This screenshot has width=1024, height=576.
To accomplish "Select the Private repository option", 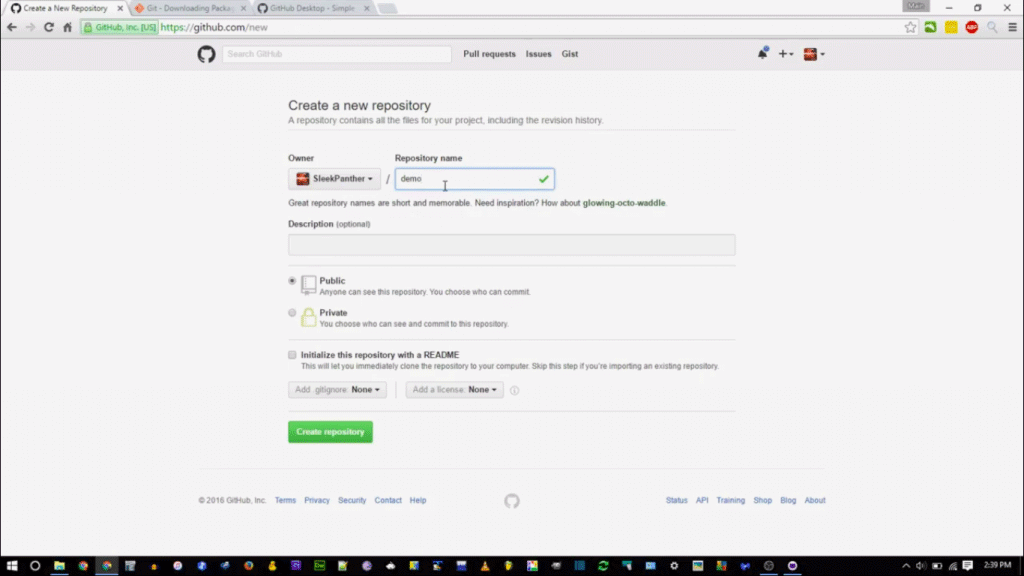I will [x=292, y=312].
